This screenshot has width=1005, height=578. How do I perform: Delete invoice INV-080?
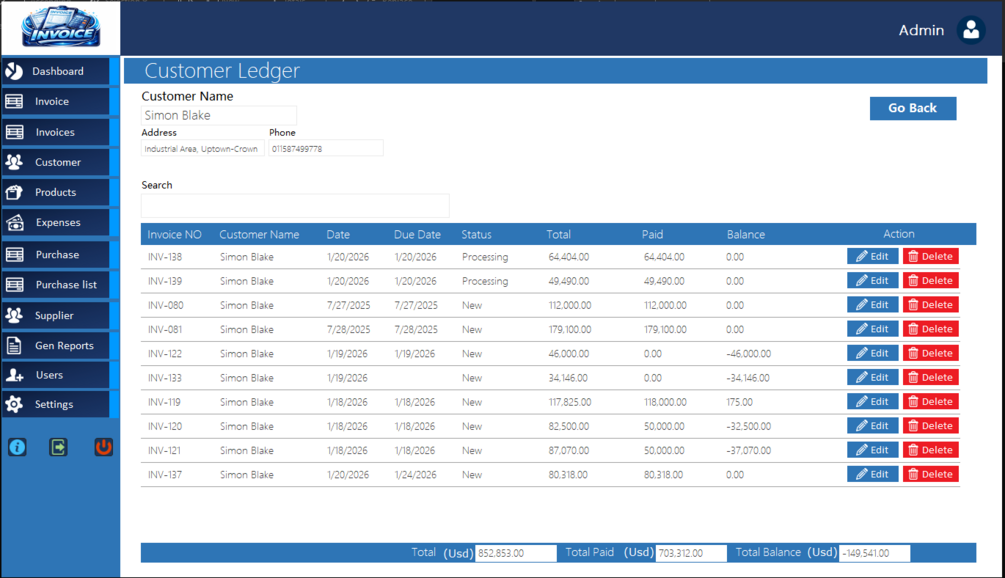coord(931,304)
